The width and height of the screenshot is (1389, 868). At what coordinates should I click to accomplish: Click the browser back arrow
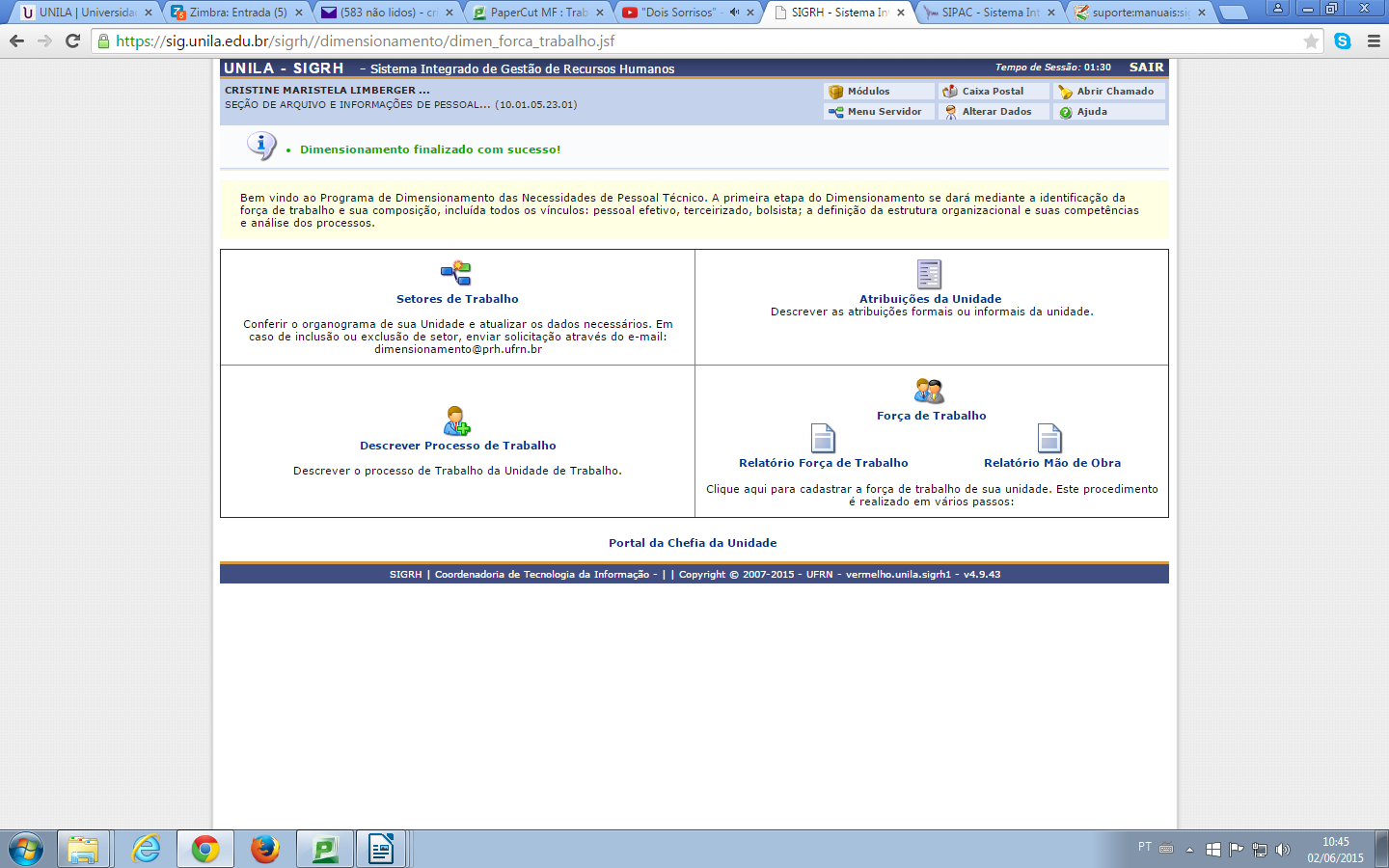point(16,41)
